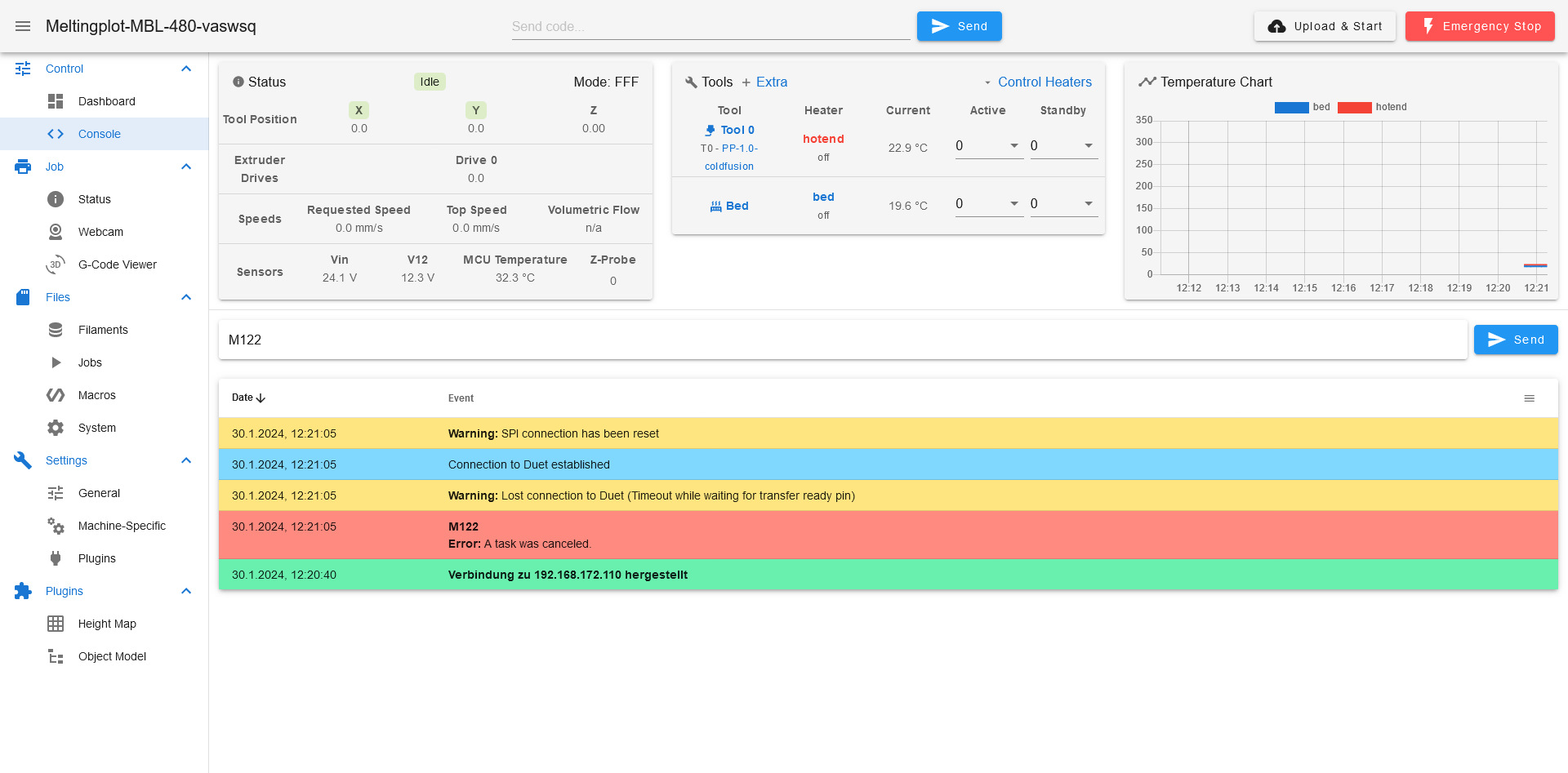The width and height of the screenshot is (1568, 773).
Task: Click the Bed link in Tools panel
Action: point(729,206)
